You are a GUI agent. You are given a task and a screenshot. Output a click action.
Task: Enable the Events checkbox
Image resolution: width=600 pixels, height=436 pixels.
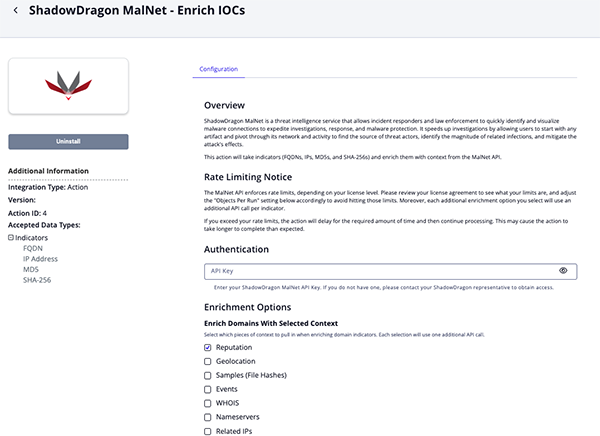[x=208, y=389]
